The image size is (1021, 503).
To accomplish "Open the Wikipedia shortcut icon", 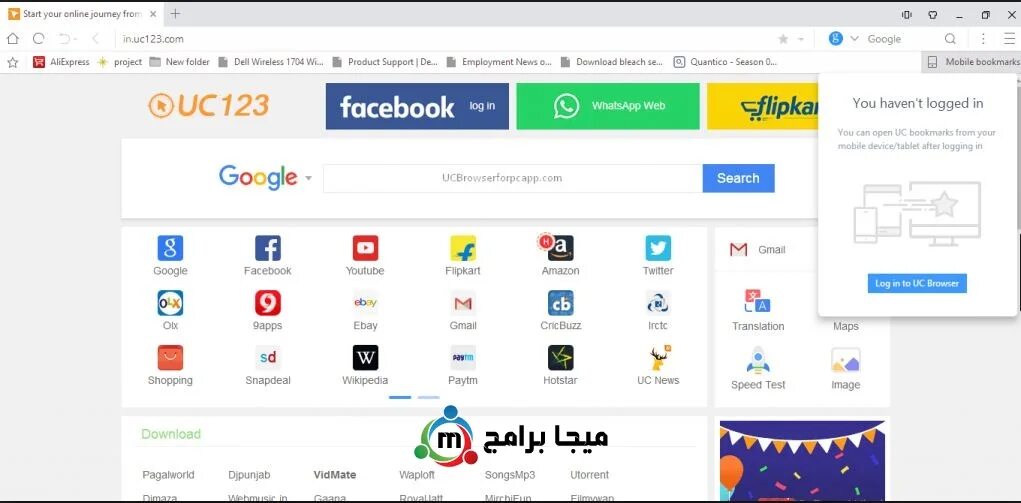I will [x=365, y=358].
